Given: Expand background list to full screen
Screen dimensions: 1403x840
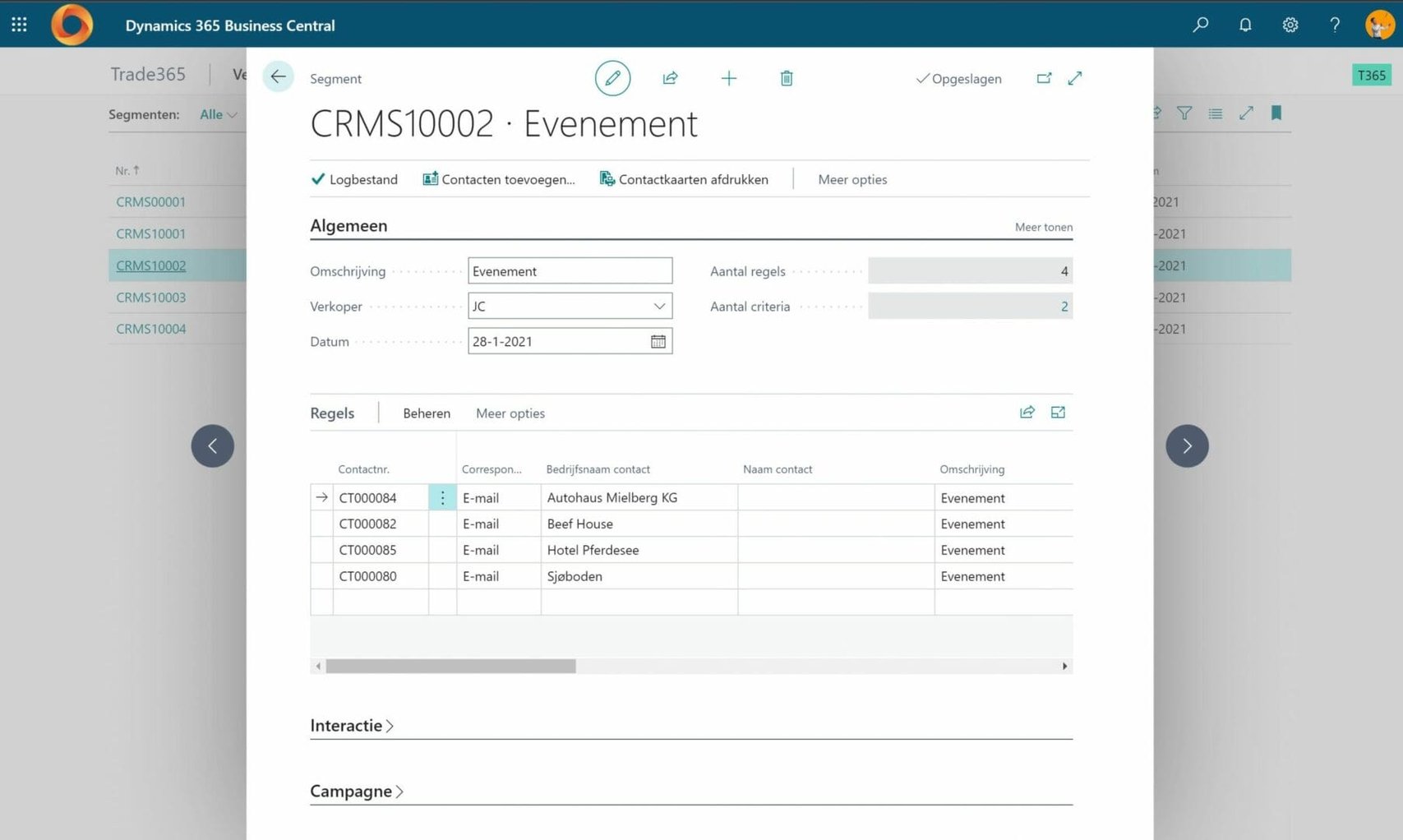Looking at the screenshot, I should coord(1246,113).
